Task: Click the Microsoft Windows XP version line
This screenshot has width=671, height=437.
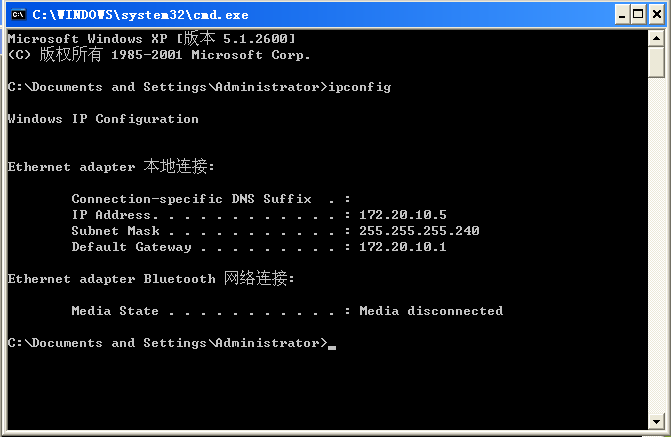Action: 151,39
